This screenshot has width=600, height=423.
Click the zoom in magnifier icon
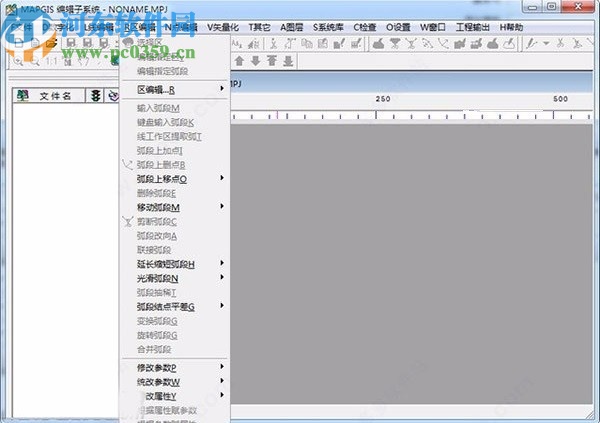[18, 61]
